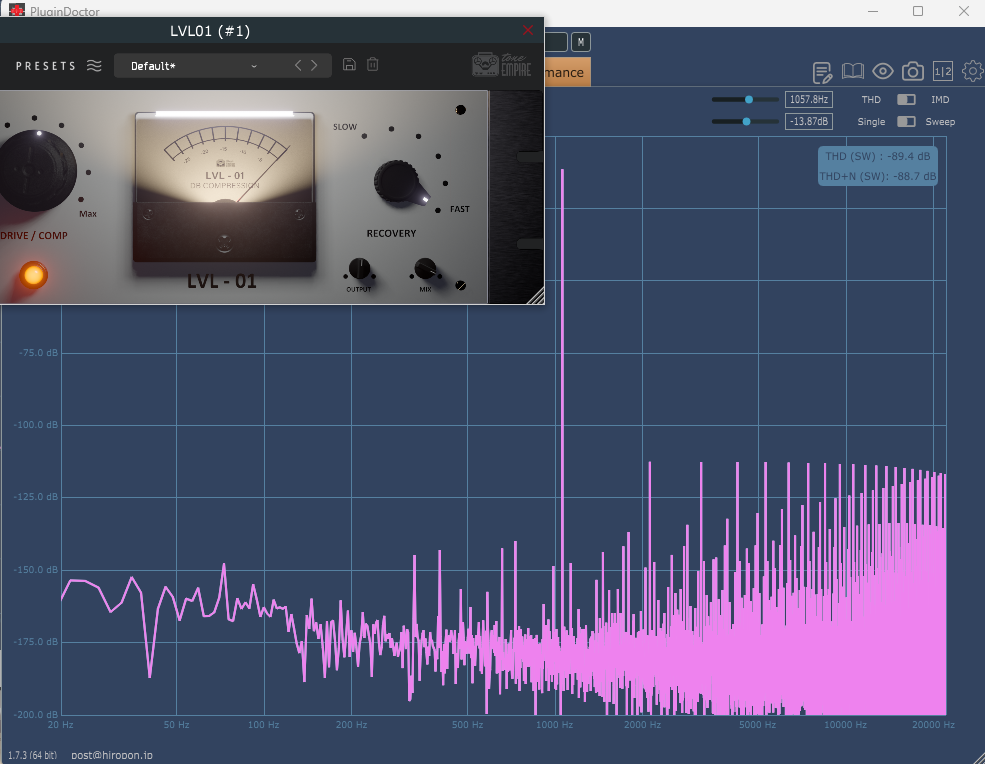
Task: Click the plugin window resize corner
Action: point(536,296)
